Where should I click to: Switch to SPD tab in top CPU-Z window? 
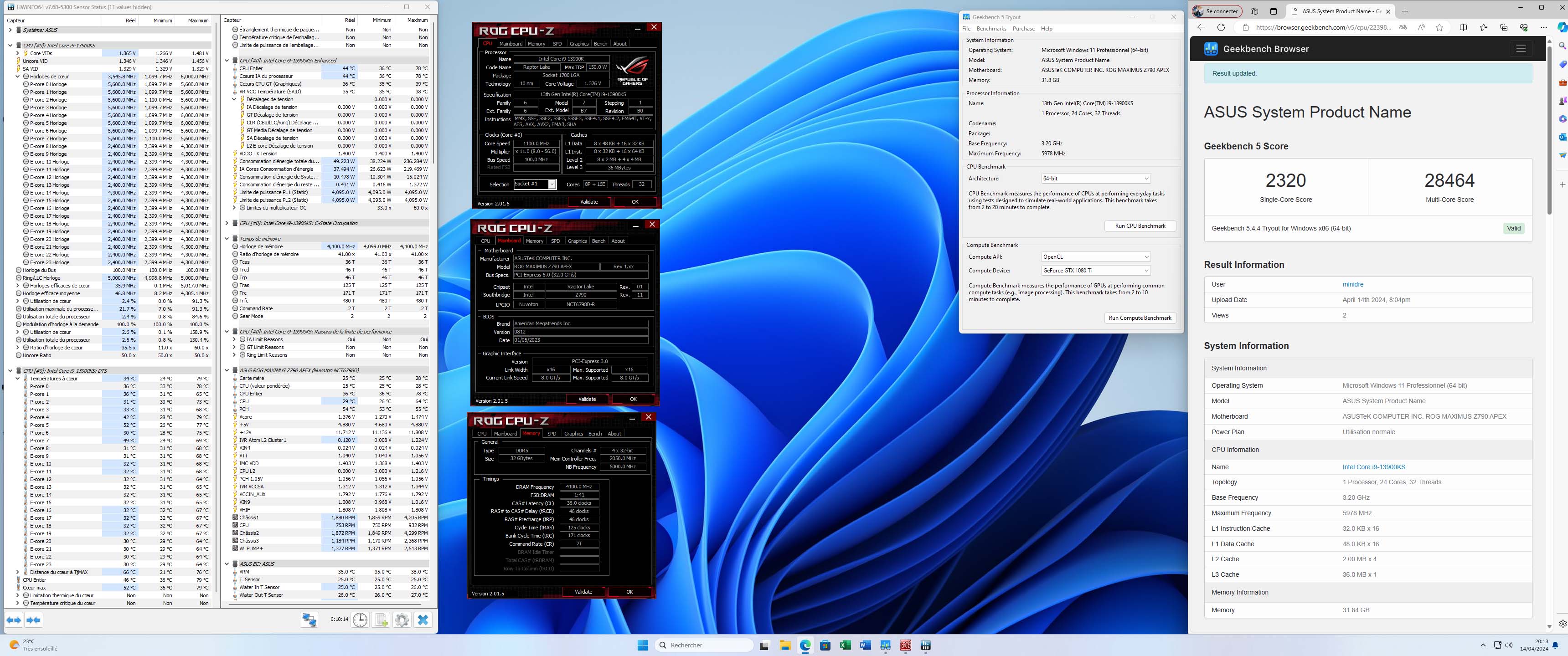tap(557, 44)
